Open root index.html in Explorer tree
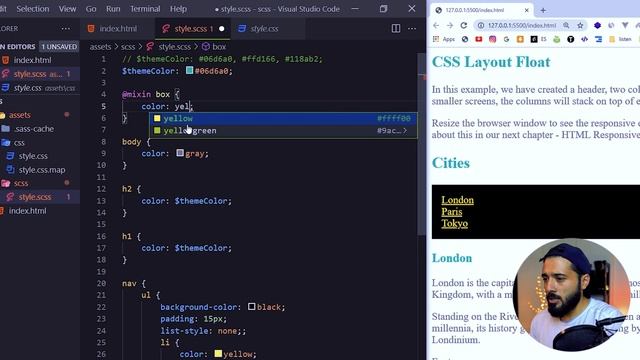The height and width of the screenshot is (360, 640). click(x=40, y=211)
